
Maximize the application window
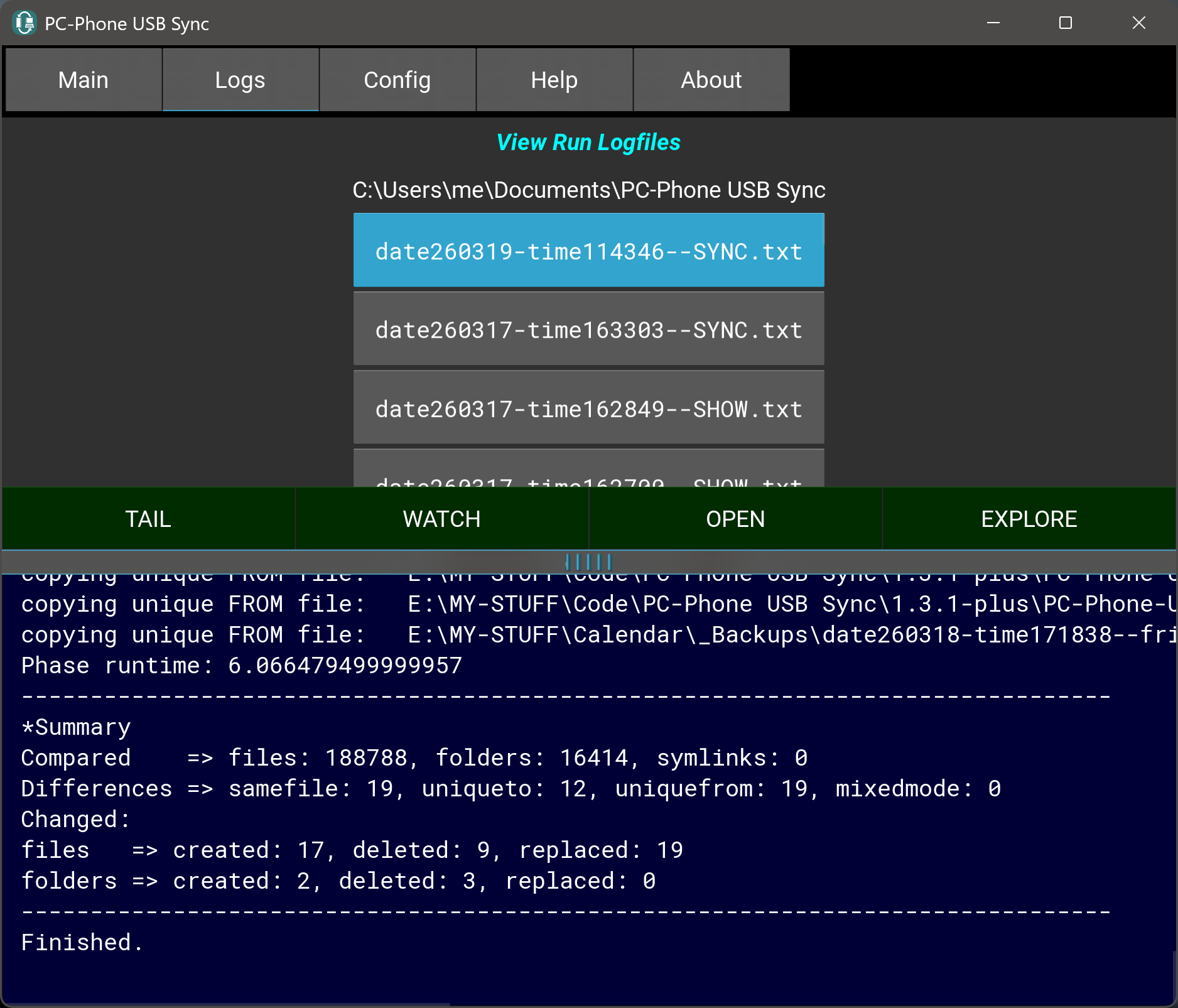click(x=1066, y=23)
